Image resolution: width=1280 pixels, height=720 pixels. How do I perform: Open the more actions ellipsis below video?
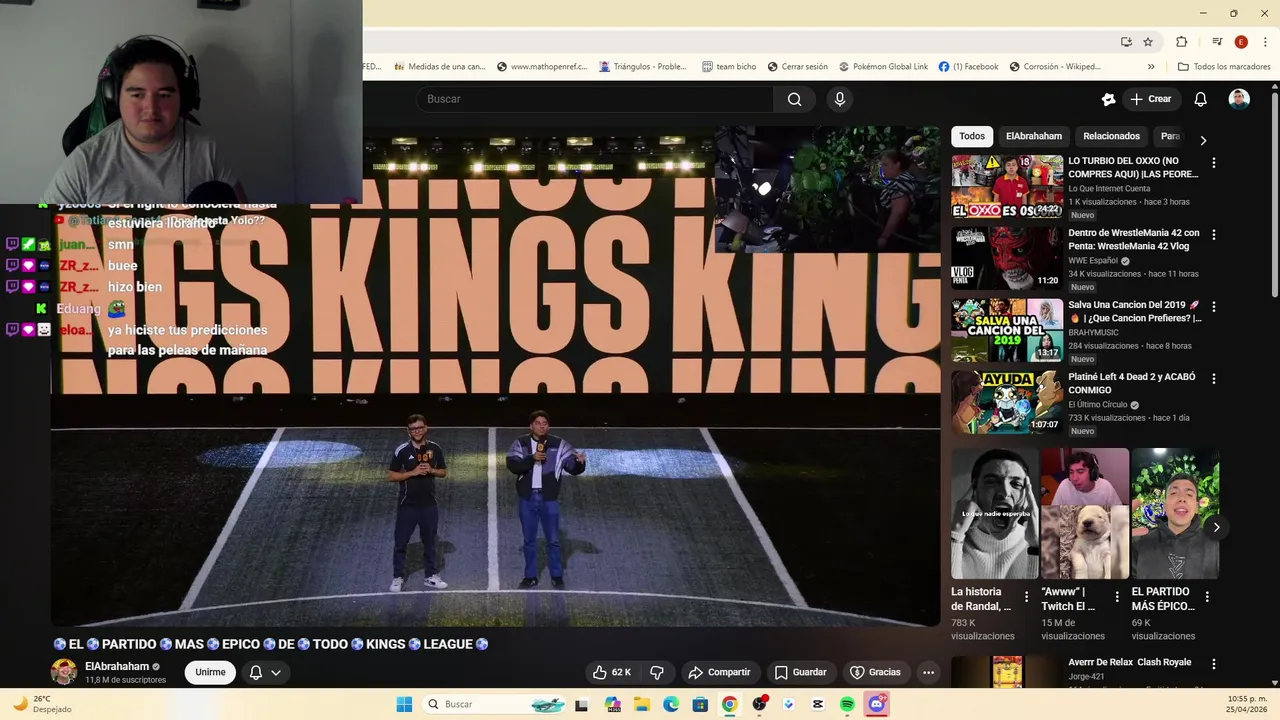(928, 672)
